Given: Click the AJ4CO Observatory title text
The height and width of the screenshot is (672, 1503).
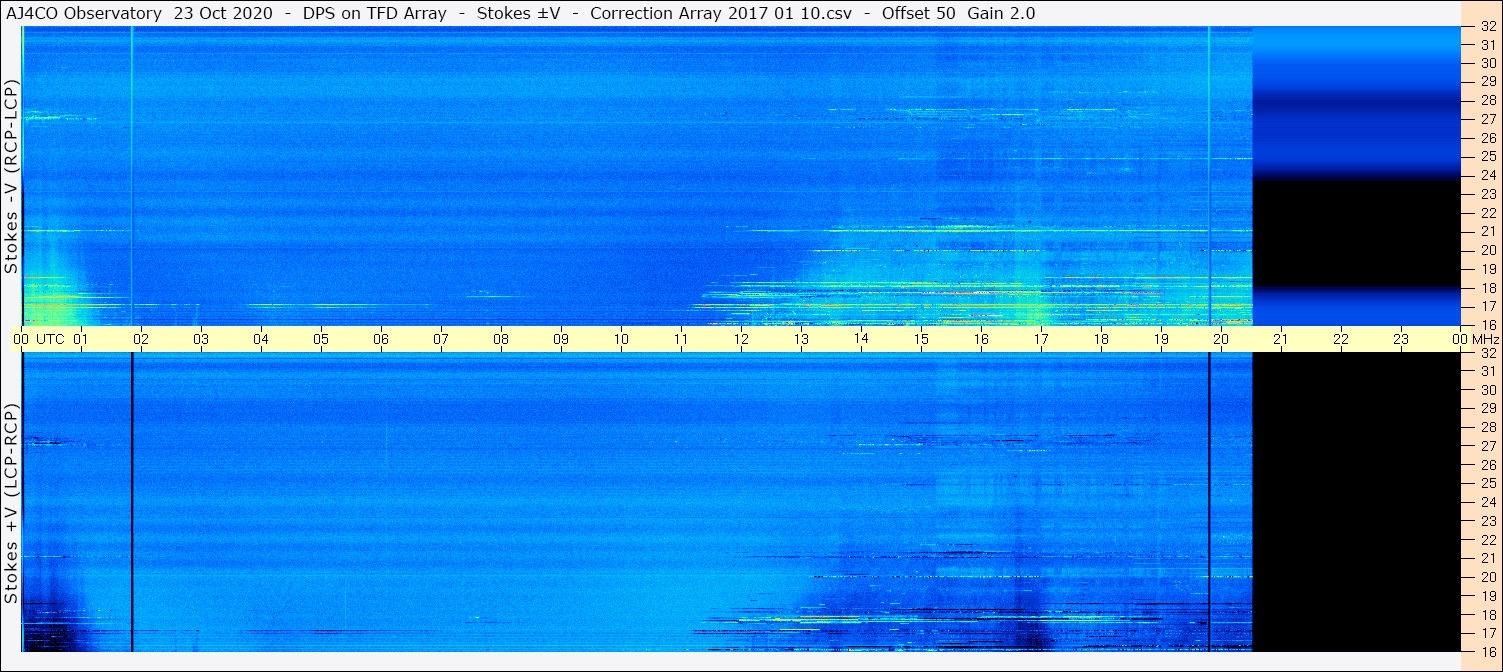Looking at the screenshot, I should point(83,13).
